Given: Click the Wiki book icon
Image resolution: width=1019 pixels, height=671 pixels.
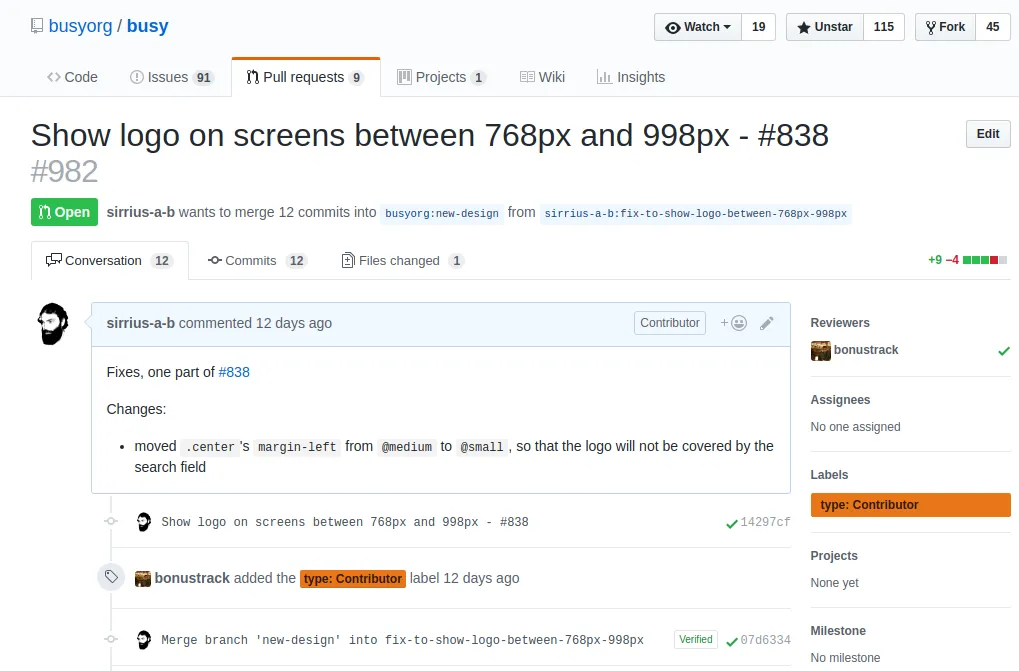Looking at the screenshot, I should 527,77.
